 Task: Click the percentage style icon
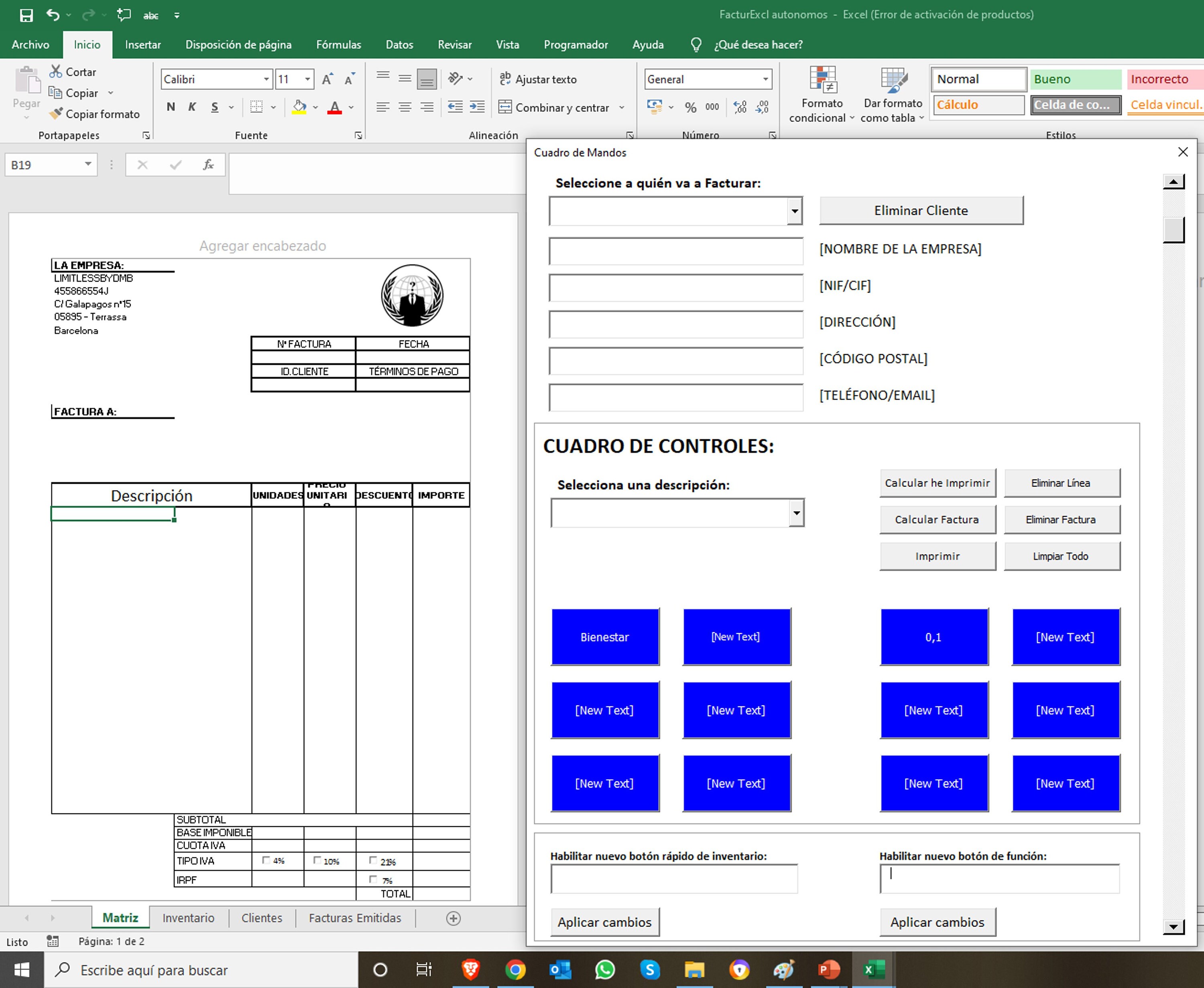tap(691, 106)
